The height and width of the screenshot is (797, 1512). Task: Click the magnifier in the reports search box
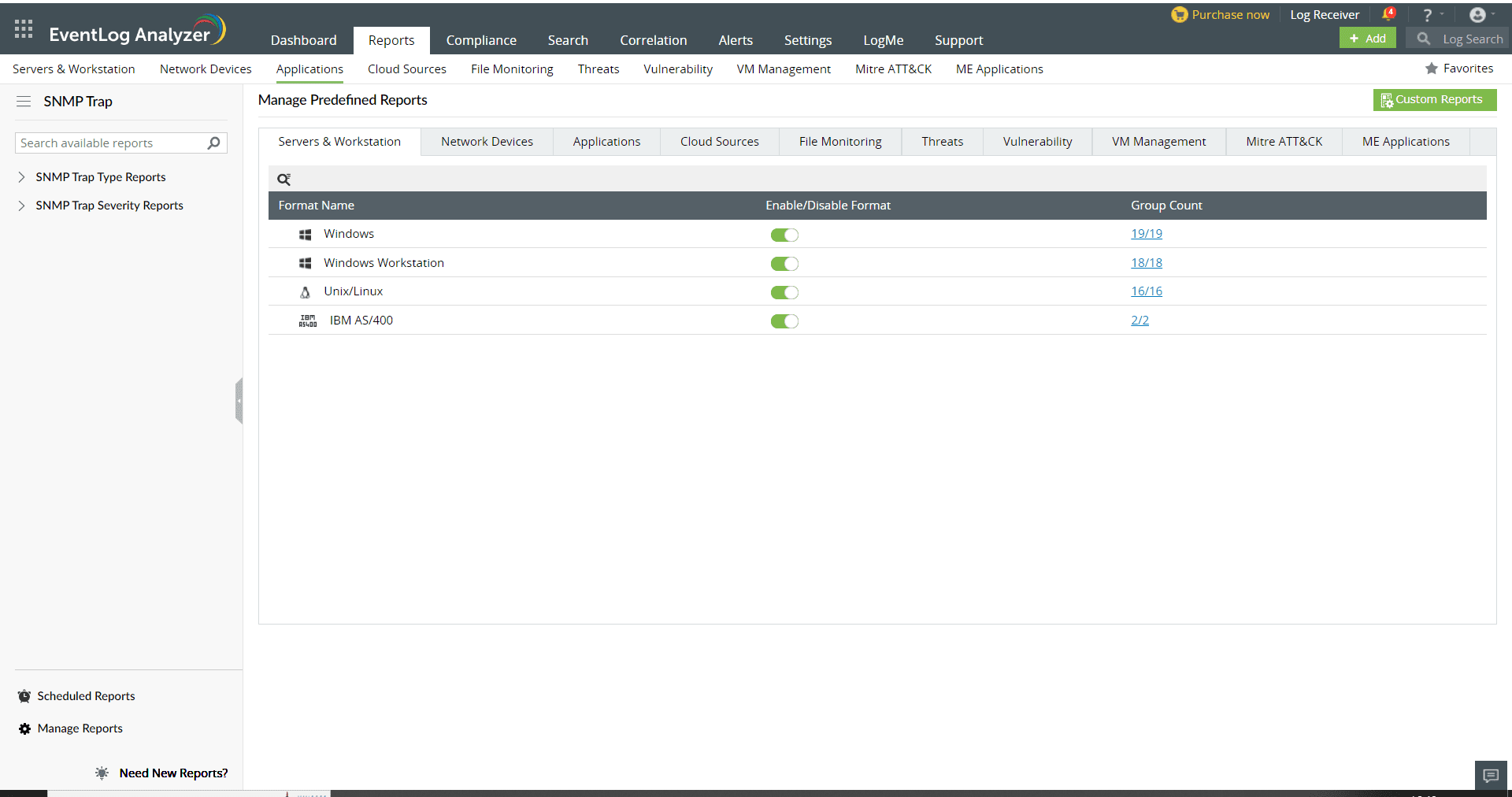(x=213, y=143)
